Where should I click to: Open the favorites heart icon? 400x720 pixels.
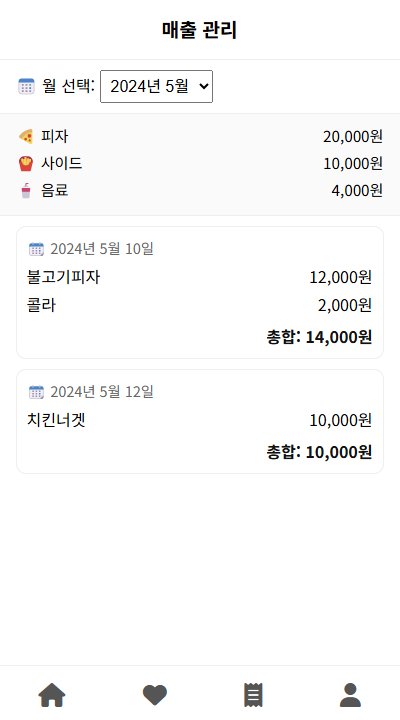click(155, 695)
